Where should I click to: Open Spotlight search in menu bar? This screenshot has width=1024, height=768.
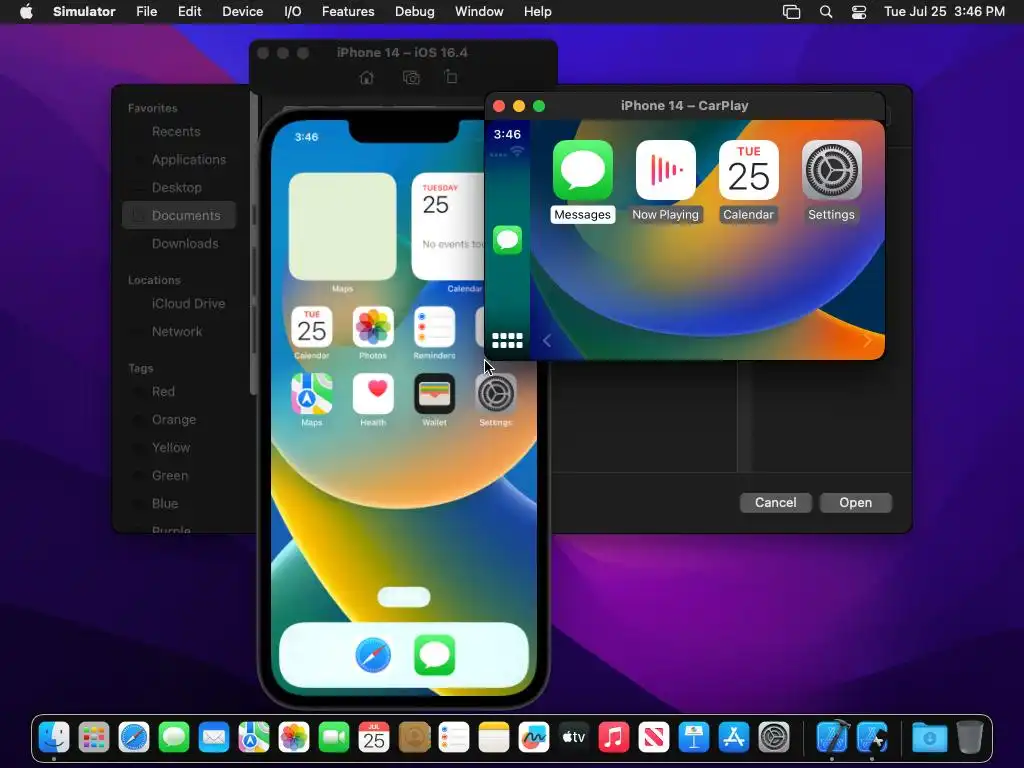pos(826,12)
